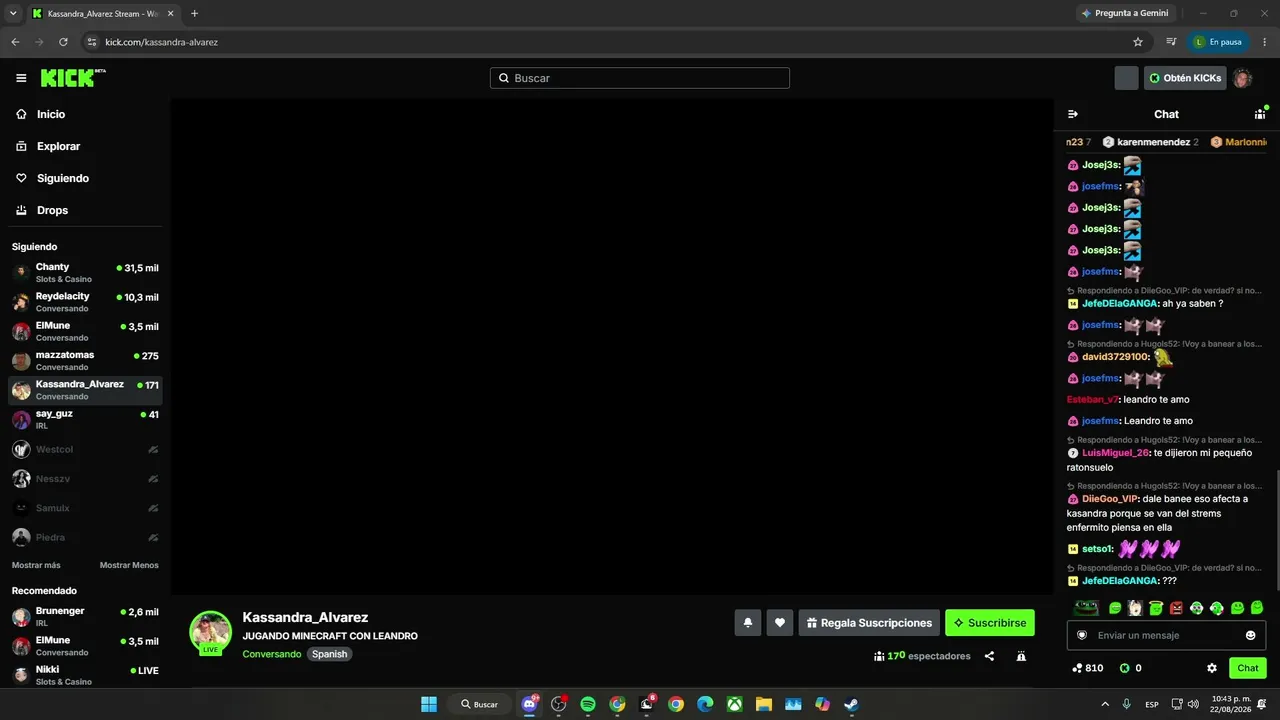
Task: Open say_guz channel in following list
Action: [85, 419]
